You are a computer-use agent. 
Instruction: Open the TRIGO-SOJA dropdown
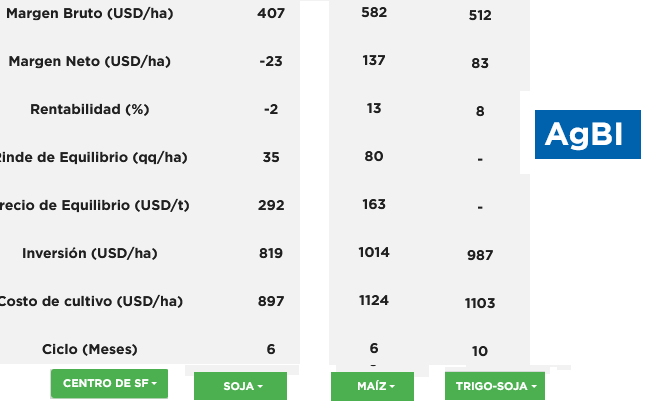click(495, 386)
